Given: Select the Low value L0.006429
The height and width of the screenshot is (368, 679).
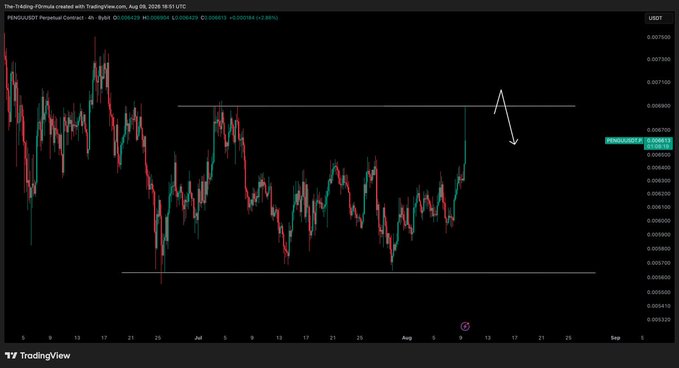Looking at the screenshot, I should (185, 18).
